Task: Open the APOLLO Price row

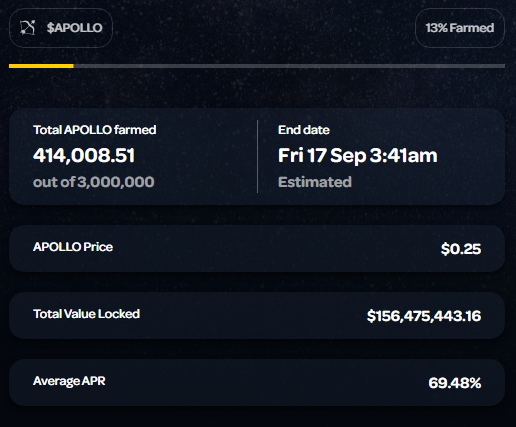Action: (257, 248)
